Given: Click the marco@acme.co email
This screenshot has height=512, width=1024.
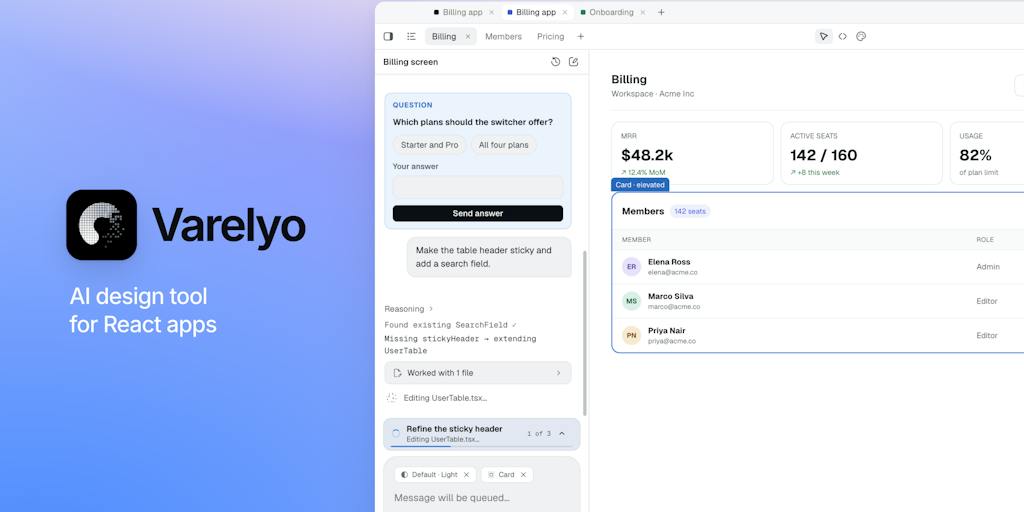Looking at the screenshot, I should [674, 306].
